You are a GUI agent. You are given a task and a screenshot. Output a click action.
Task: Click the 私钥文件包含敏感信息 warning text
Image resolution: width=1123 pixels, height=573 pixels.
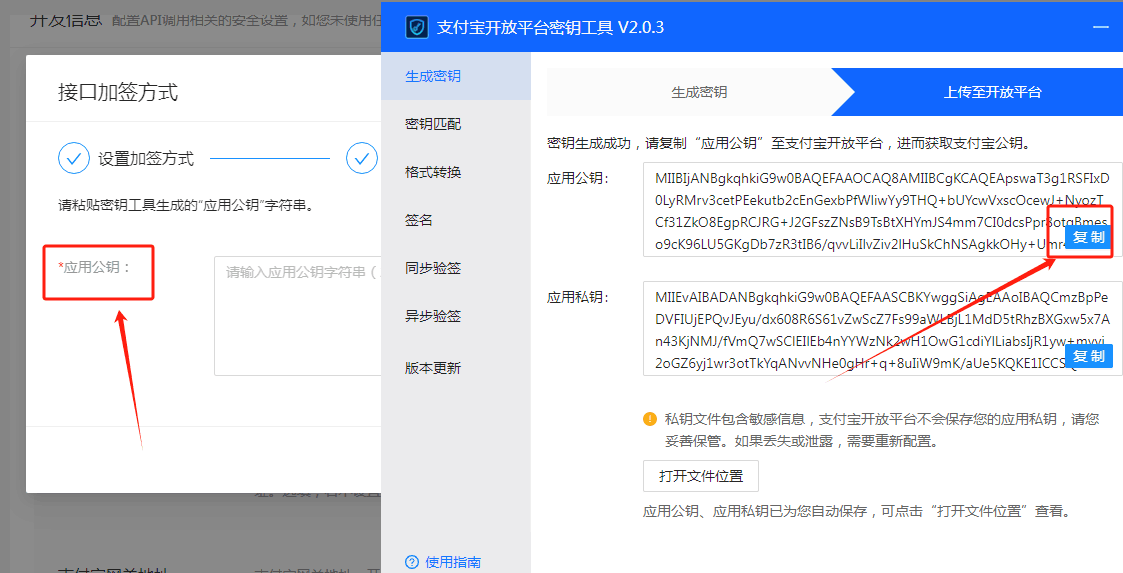[x=882, y=430]
